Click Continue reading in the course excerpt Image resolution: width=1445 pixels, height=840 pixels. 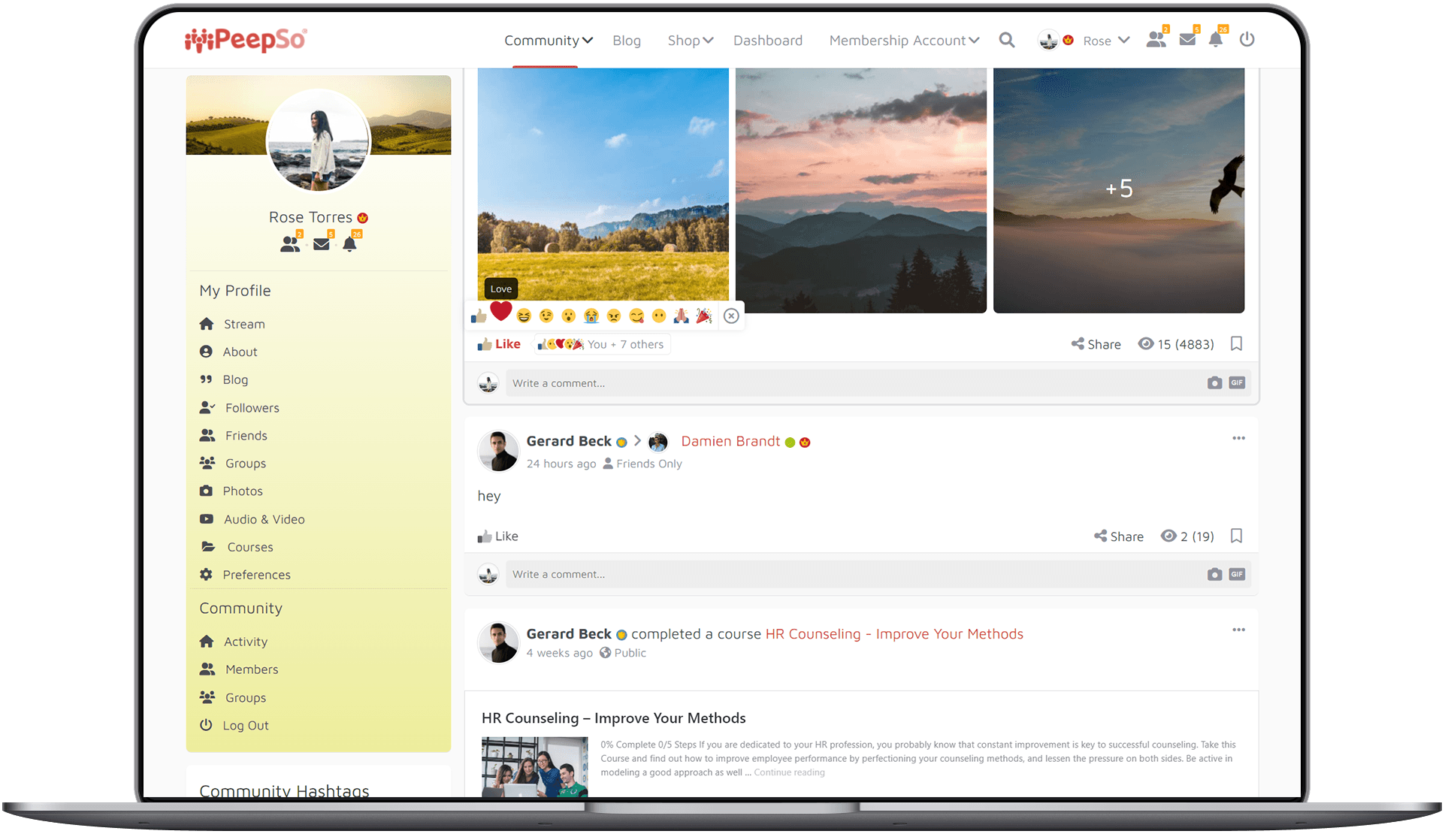point(789,773)
